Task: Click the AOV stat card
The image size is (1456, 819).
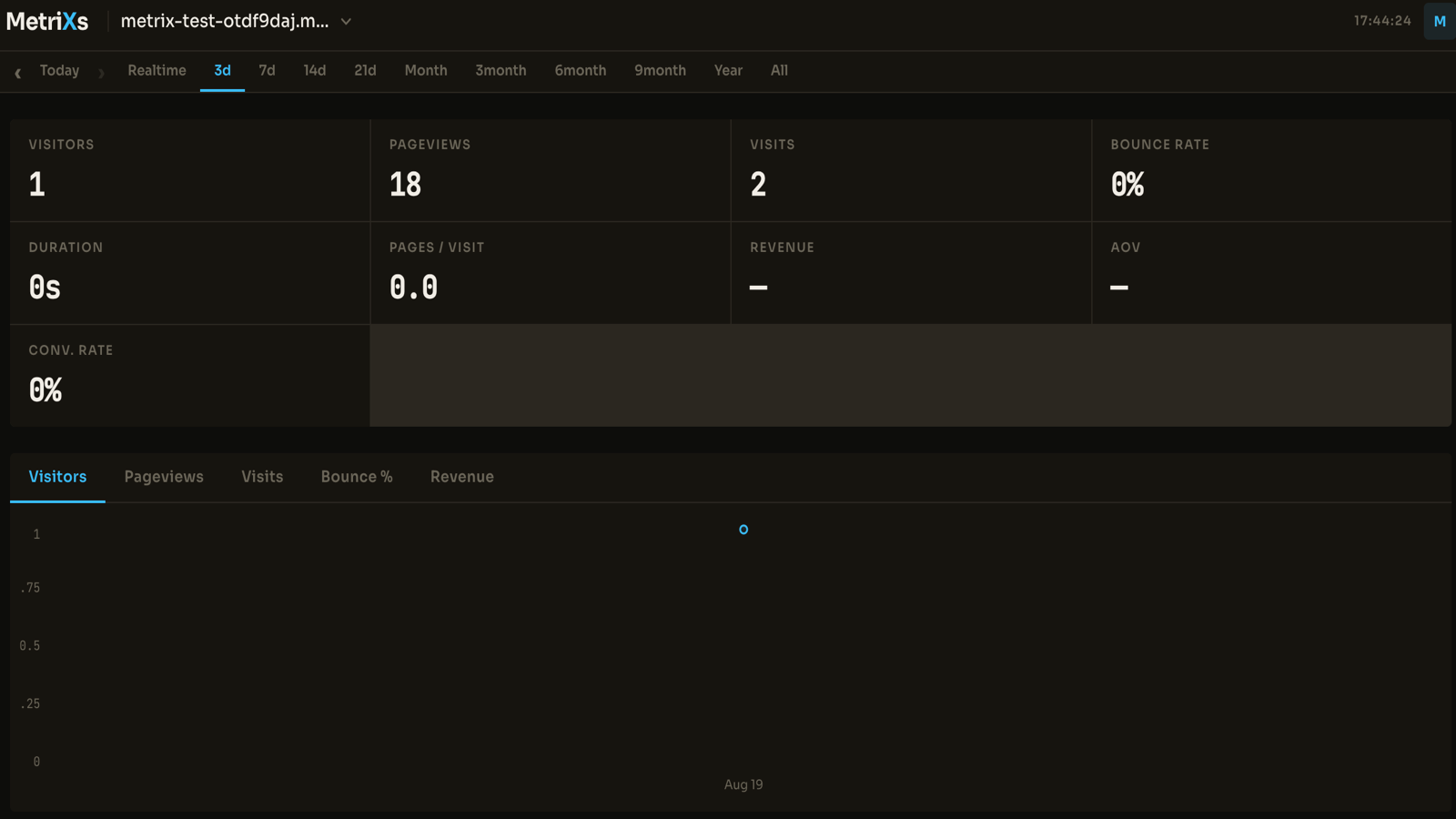Action: point(1271,273)
